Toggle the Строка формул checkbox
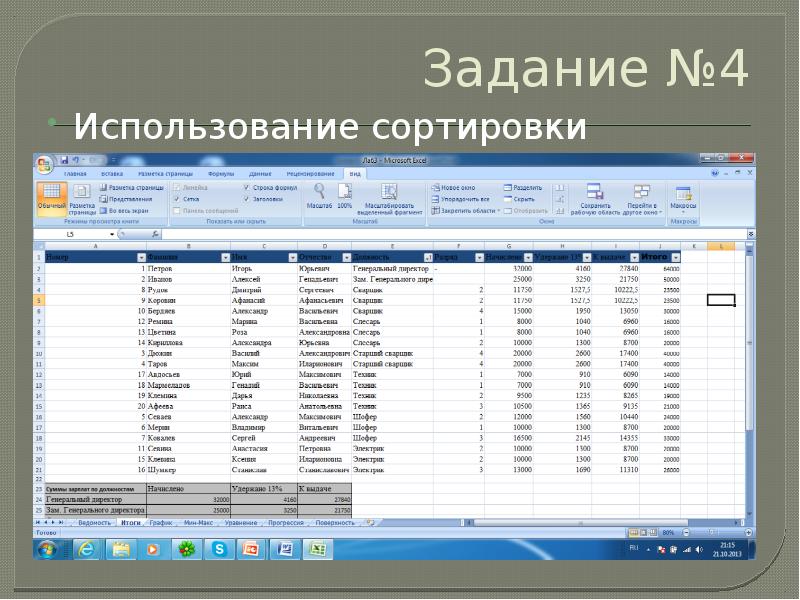The image size is (800, 600). [246, 188]
